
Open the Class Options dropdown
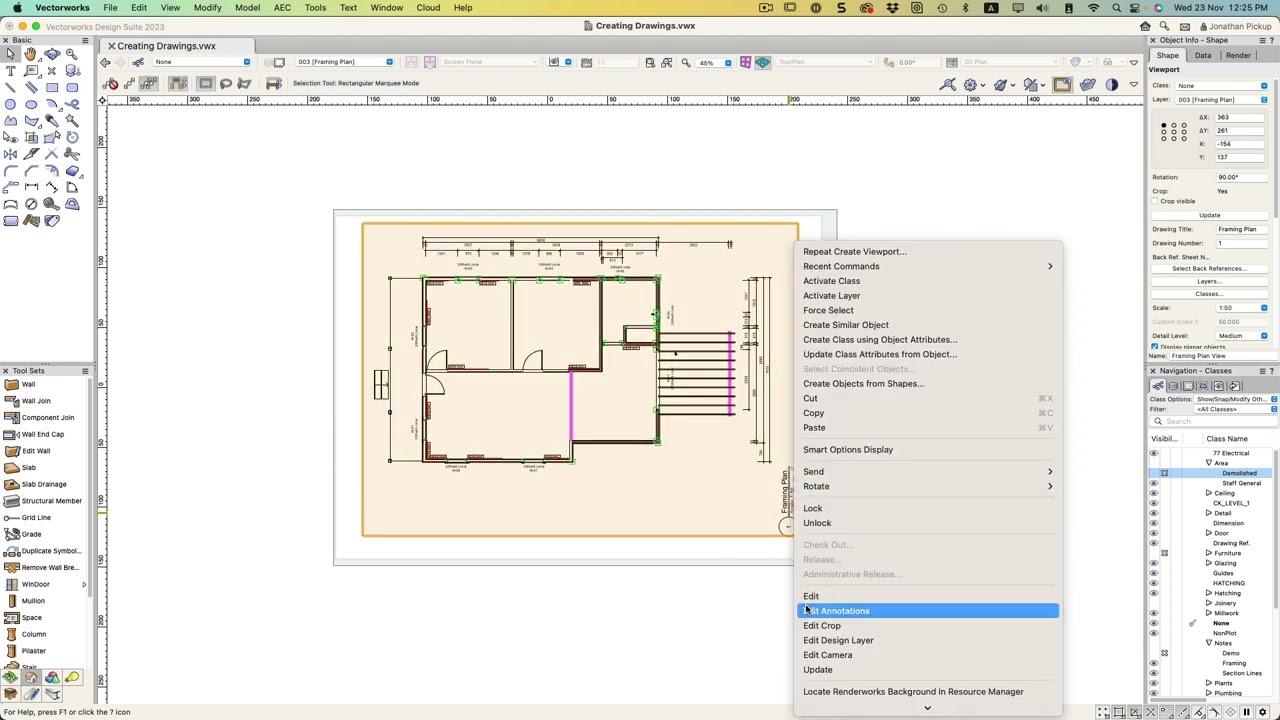[x=1236, y=400]
